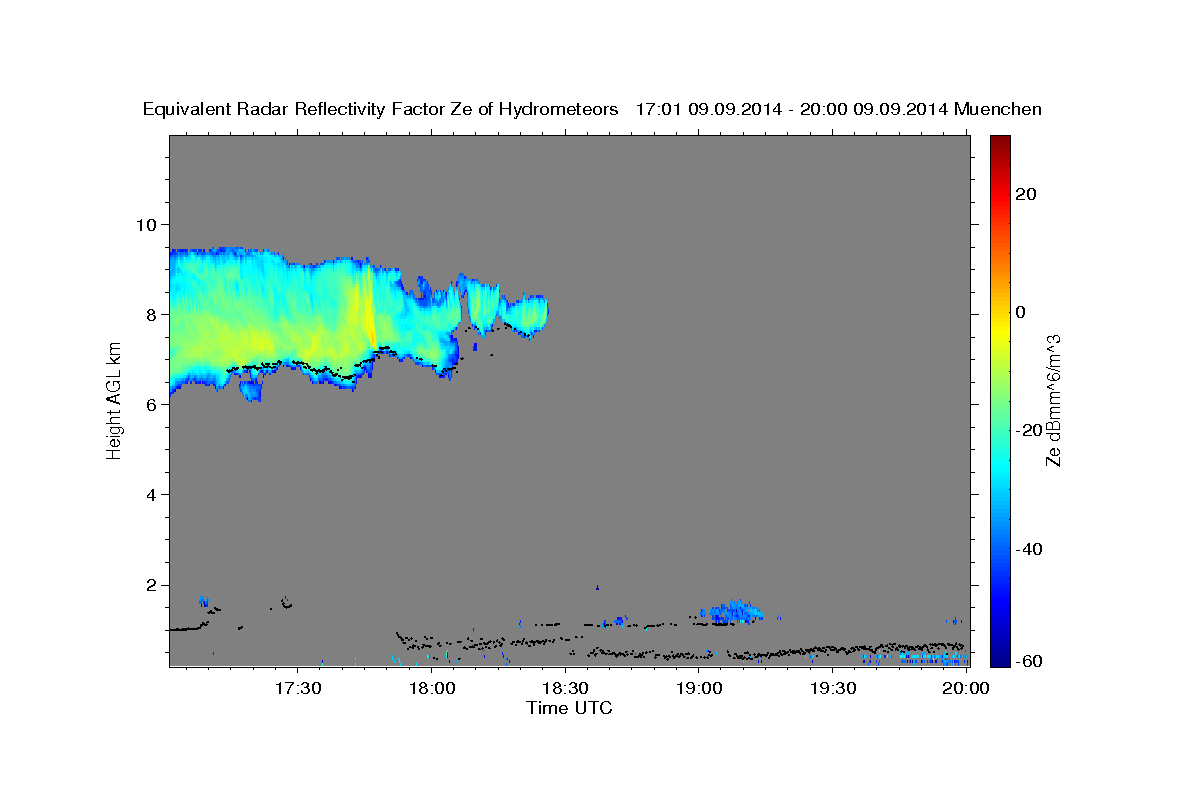Click the 20:00 time tick label
The width and height of the screenshot is (1200, 800).
(965, 689)
